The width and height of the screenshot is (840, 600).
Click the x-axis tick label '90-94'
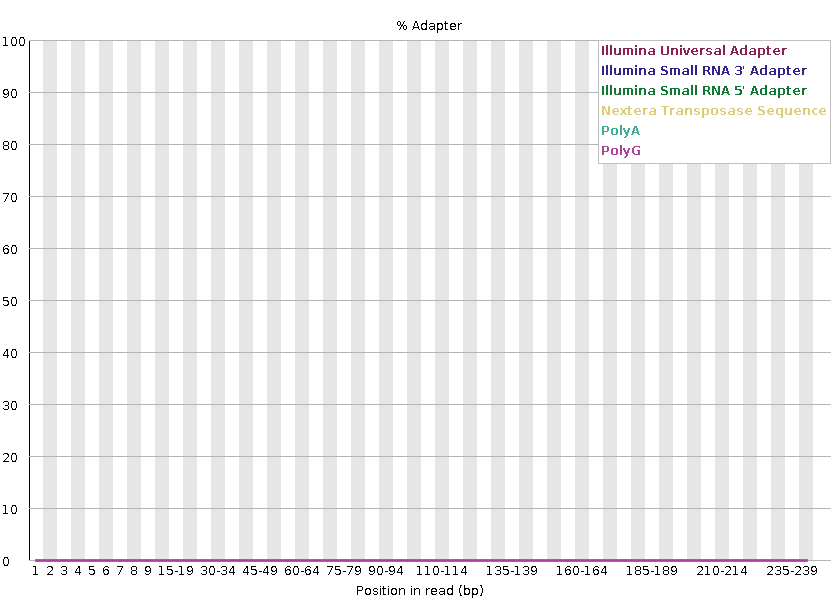point(386,571)
